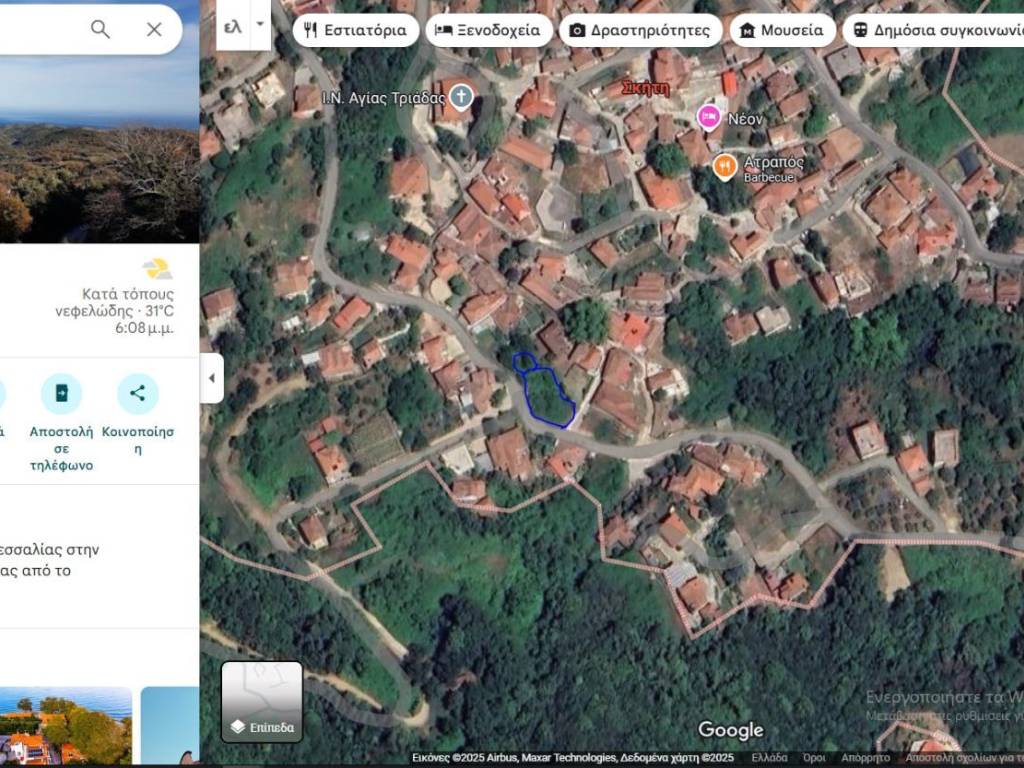Clear the search with the X icon
Image resolution: width=1024 pixels, height=768 pixels.
click(154, 29)
